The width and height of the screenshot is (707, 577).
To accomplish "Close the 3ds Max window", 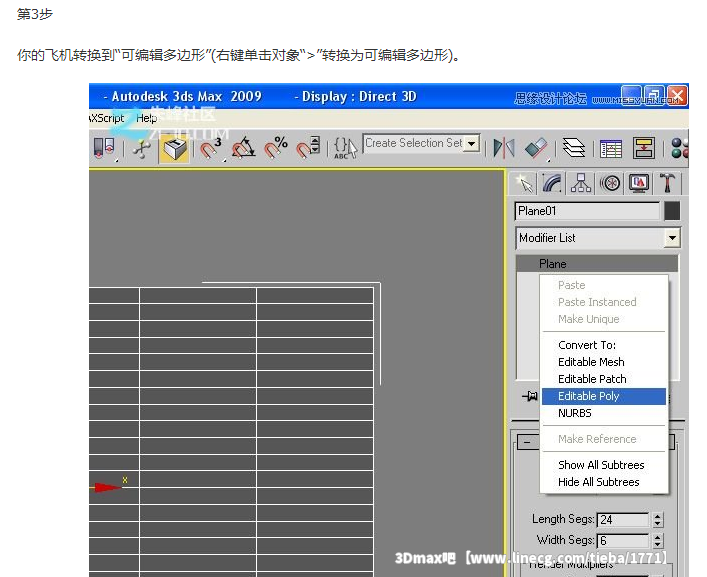I will (x=677, y=96).
